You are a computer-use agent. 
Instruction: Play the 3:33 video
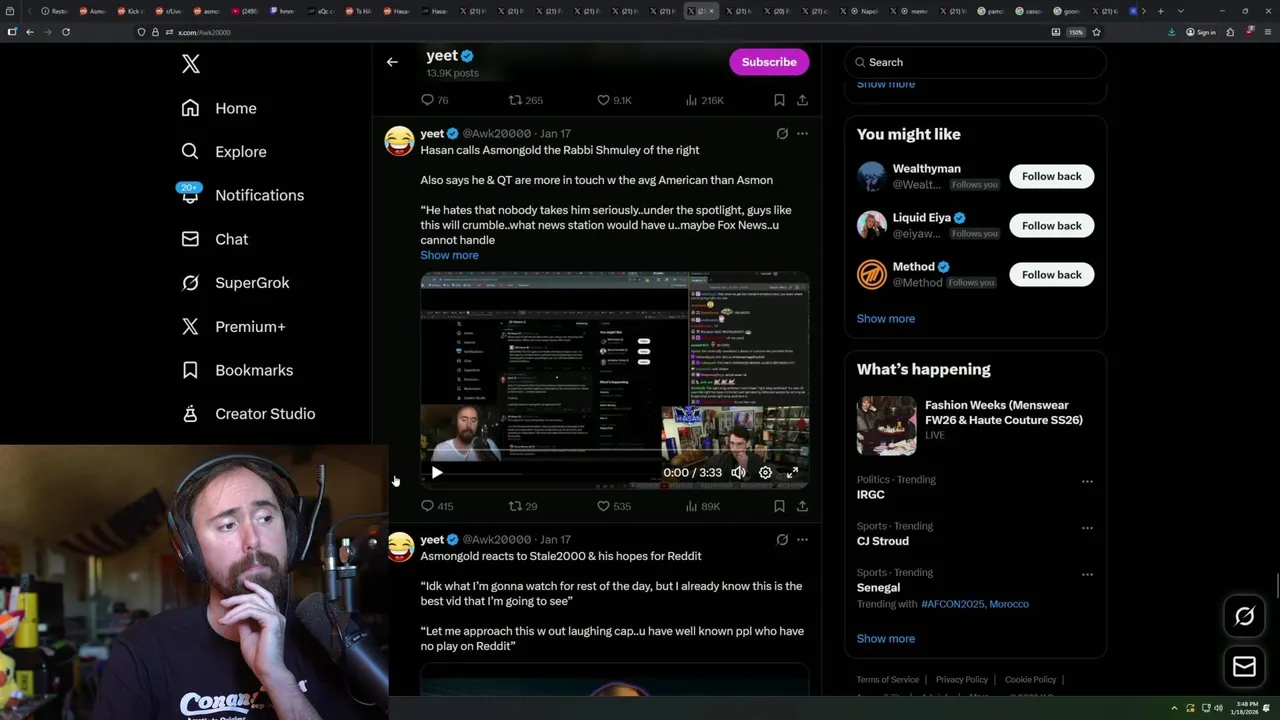click(437, 472)
